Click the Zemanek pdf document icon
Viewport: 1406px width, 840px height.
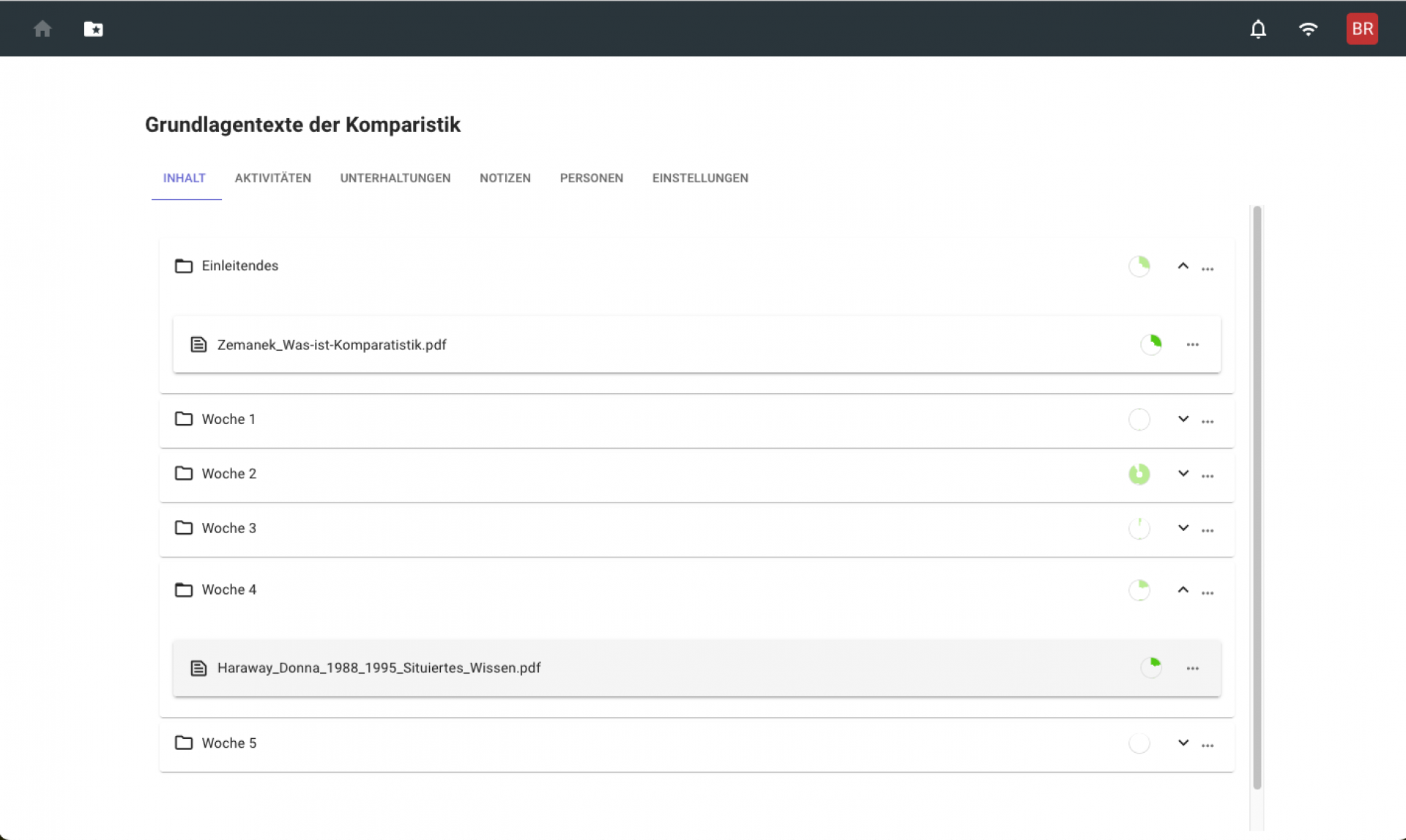[198, 344]
